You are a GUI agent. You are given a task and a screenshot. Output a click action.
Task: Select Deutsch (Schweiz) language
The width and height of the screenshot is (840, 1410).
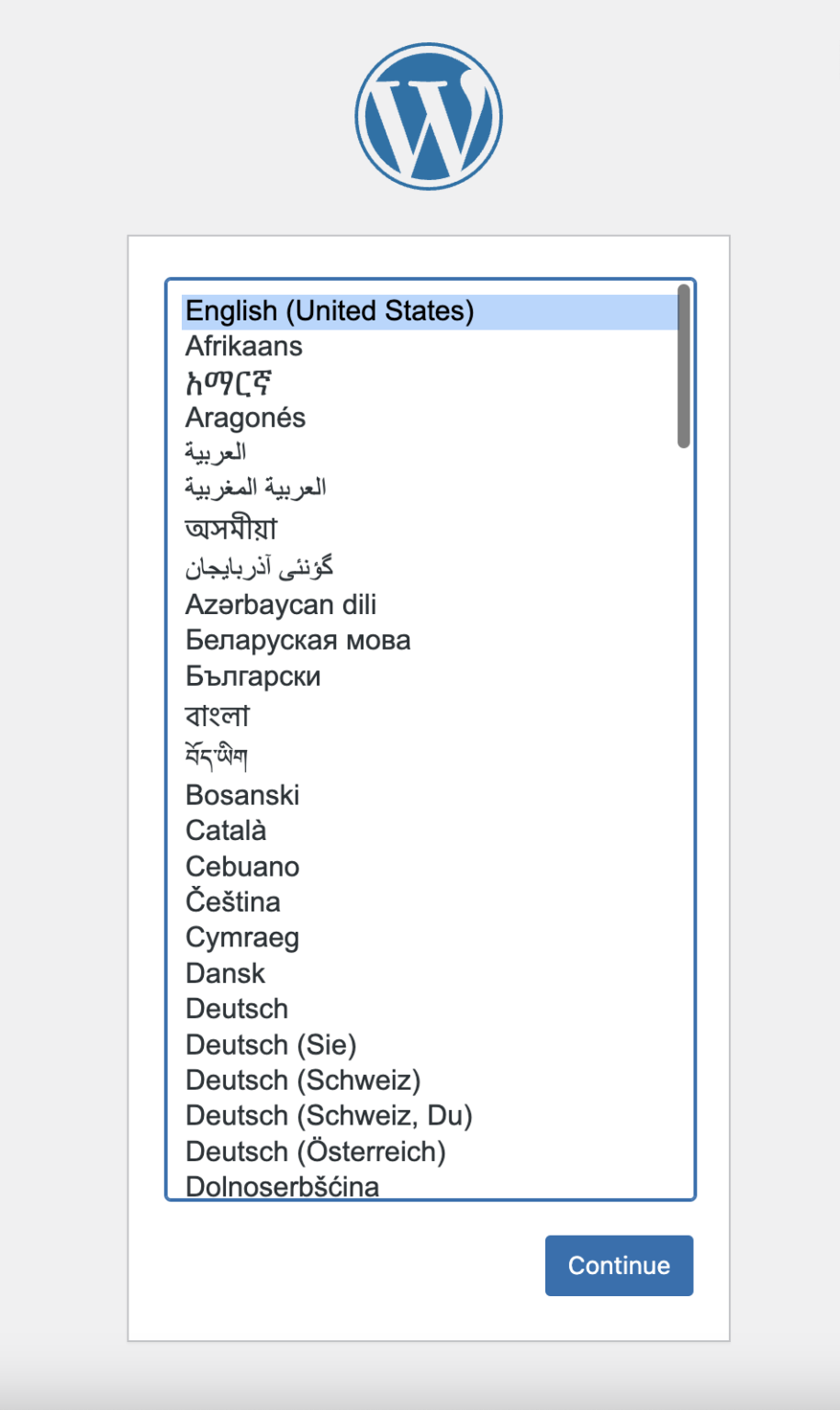[303, 1080]
